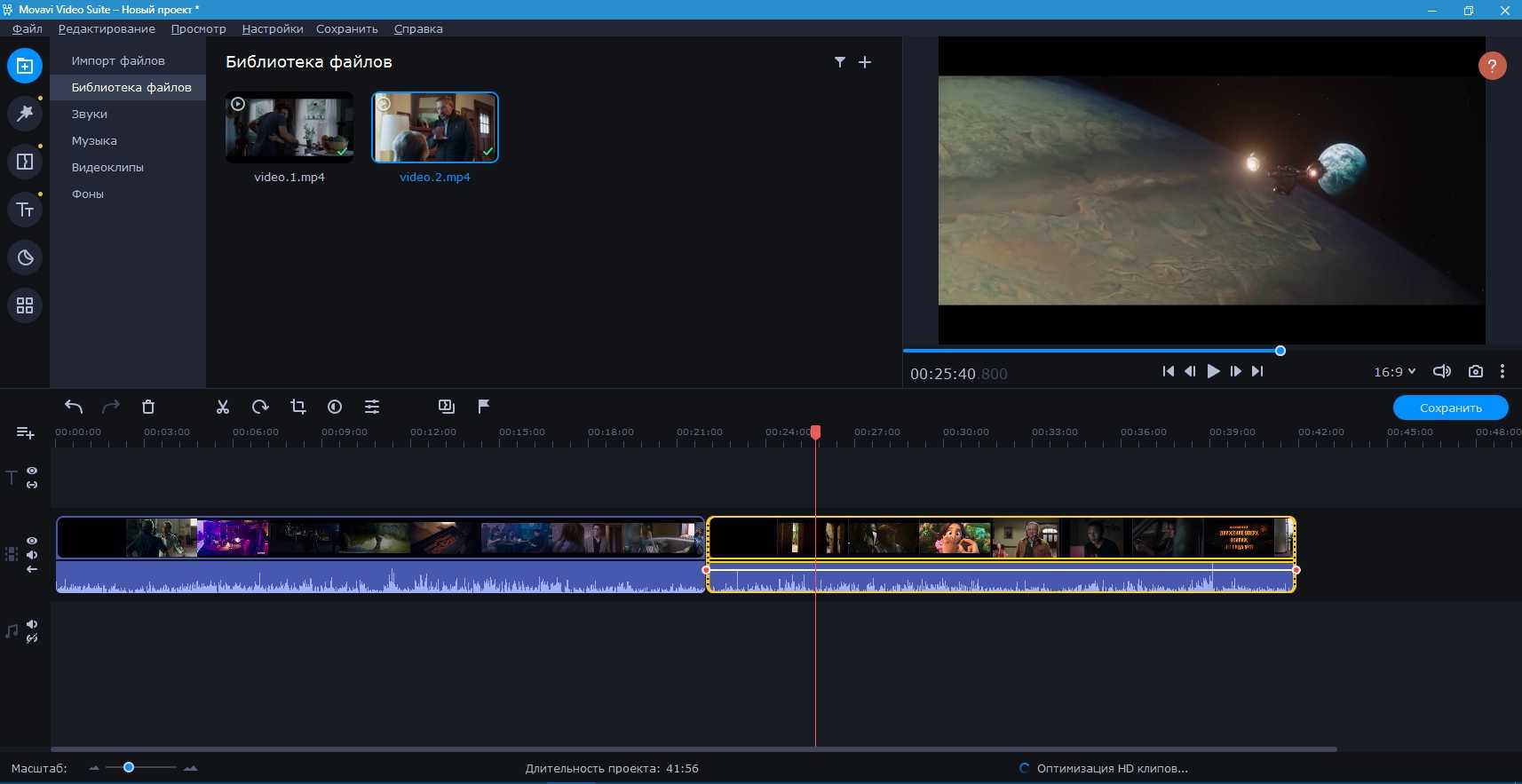Screen dimensions: 1522x784
Task: Open the color adjustments tool
Action: tap(335, 407)
